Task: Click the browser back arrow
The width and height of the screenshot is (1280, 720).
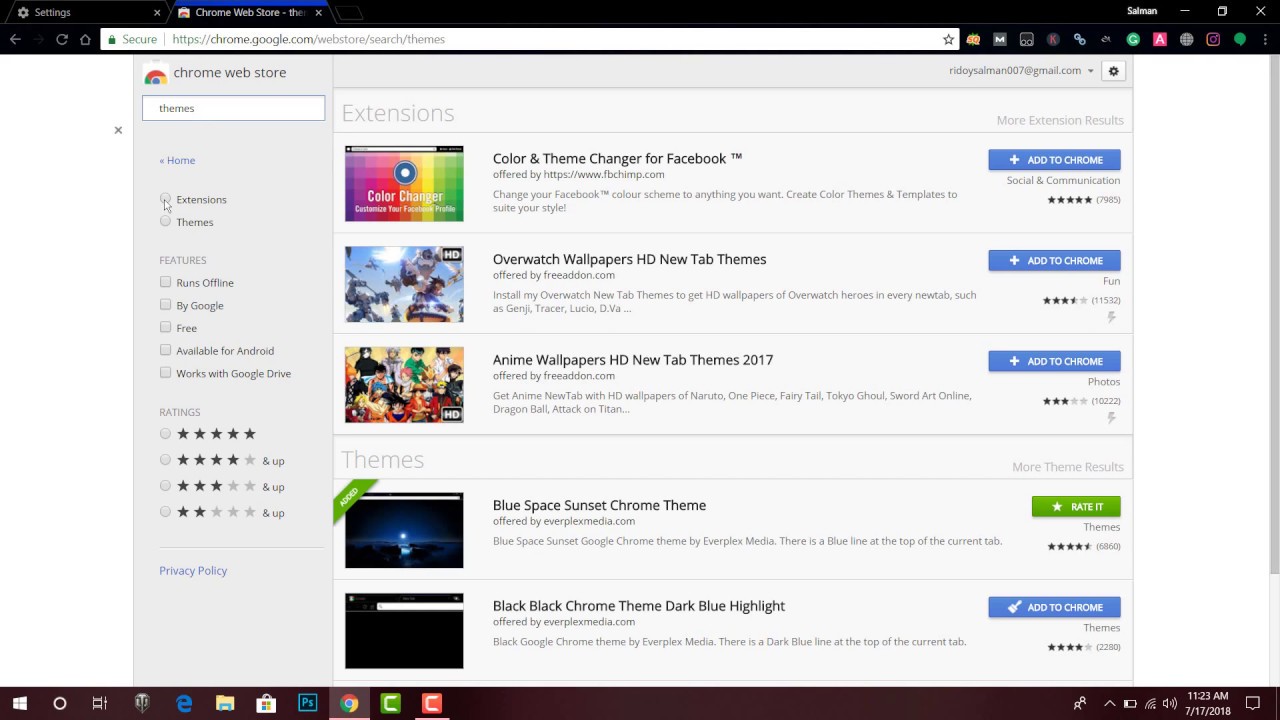Action: click(x=15, y=39)
